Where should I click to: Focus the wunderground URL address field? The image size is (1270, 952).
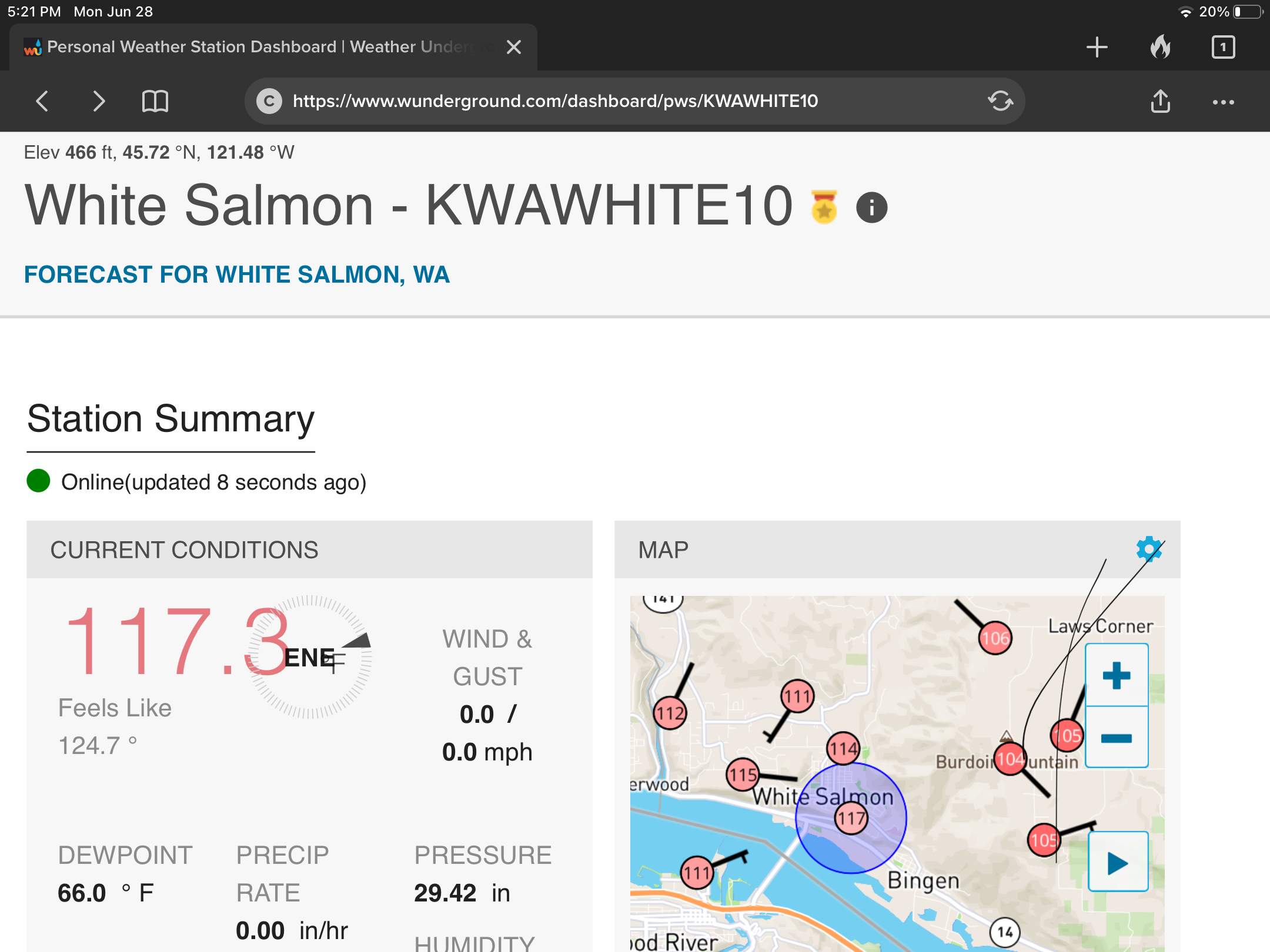pyautogui.click(x=635, y=101)
